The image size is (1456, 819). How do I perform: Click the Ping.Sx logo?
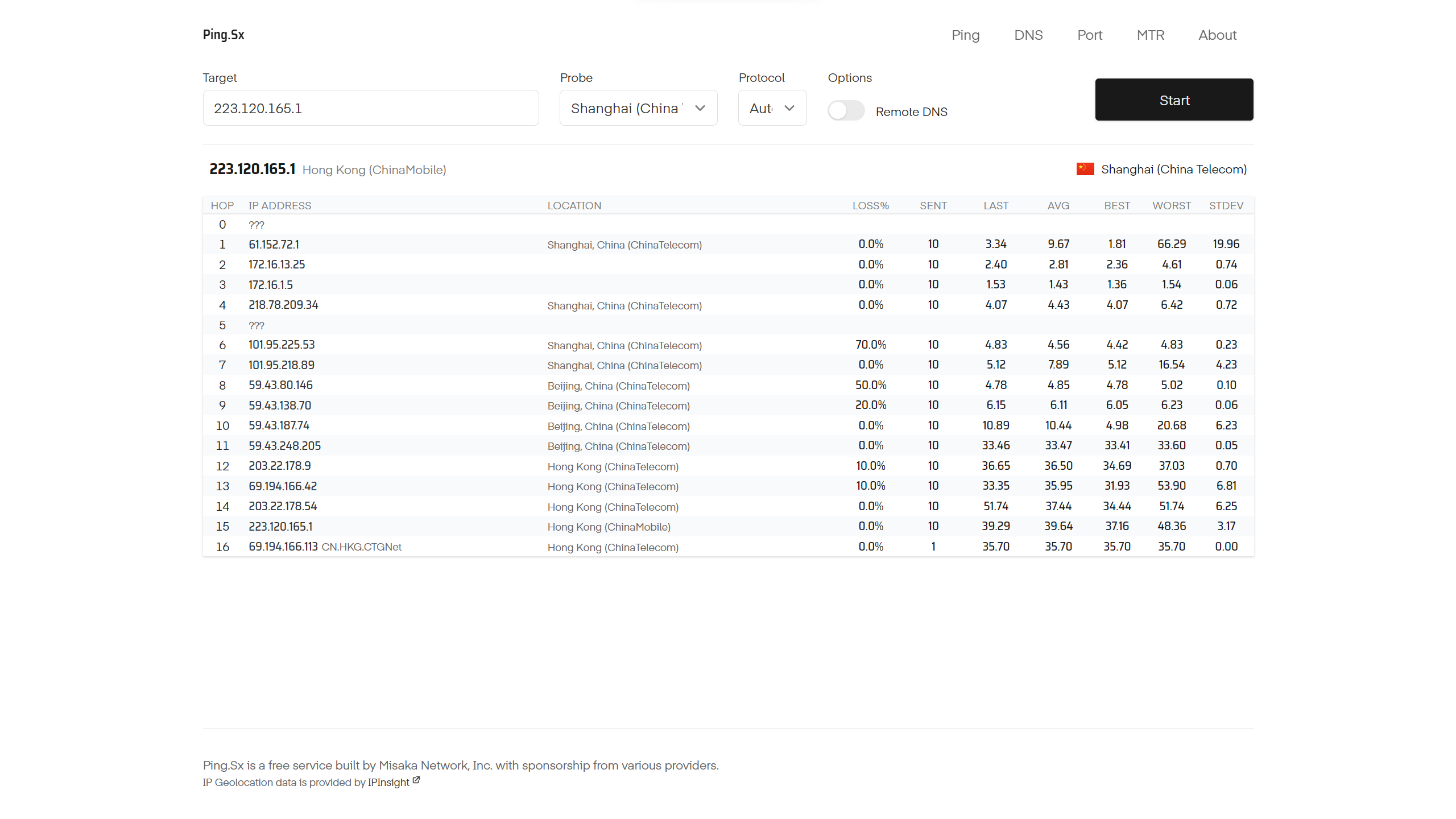[224, 35]
